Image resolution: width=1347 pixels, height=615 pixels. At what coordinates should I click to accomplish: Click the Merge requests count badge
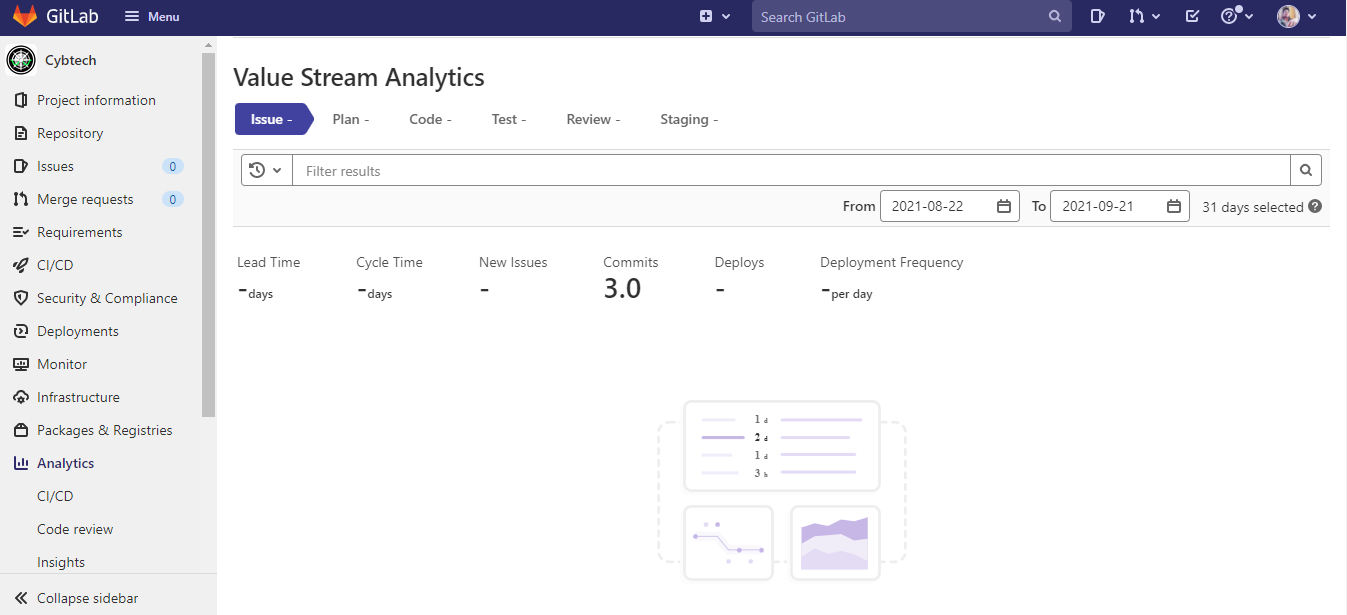point(173,199)
